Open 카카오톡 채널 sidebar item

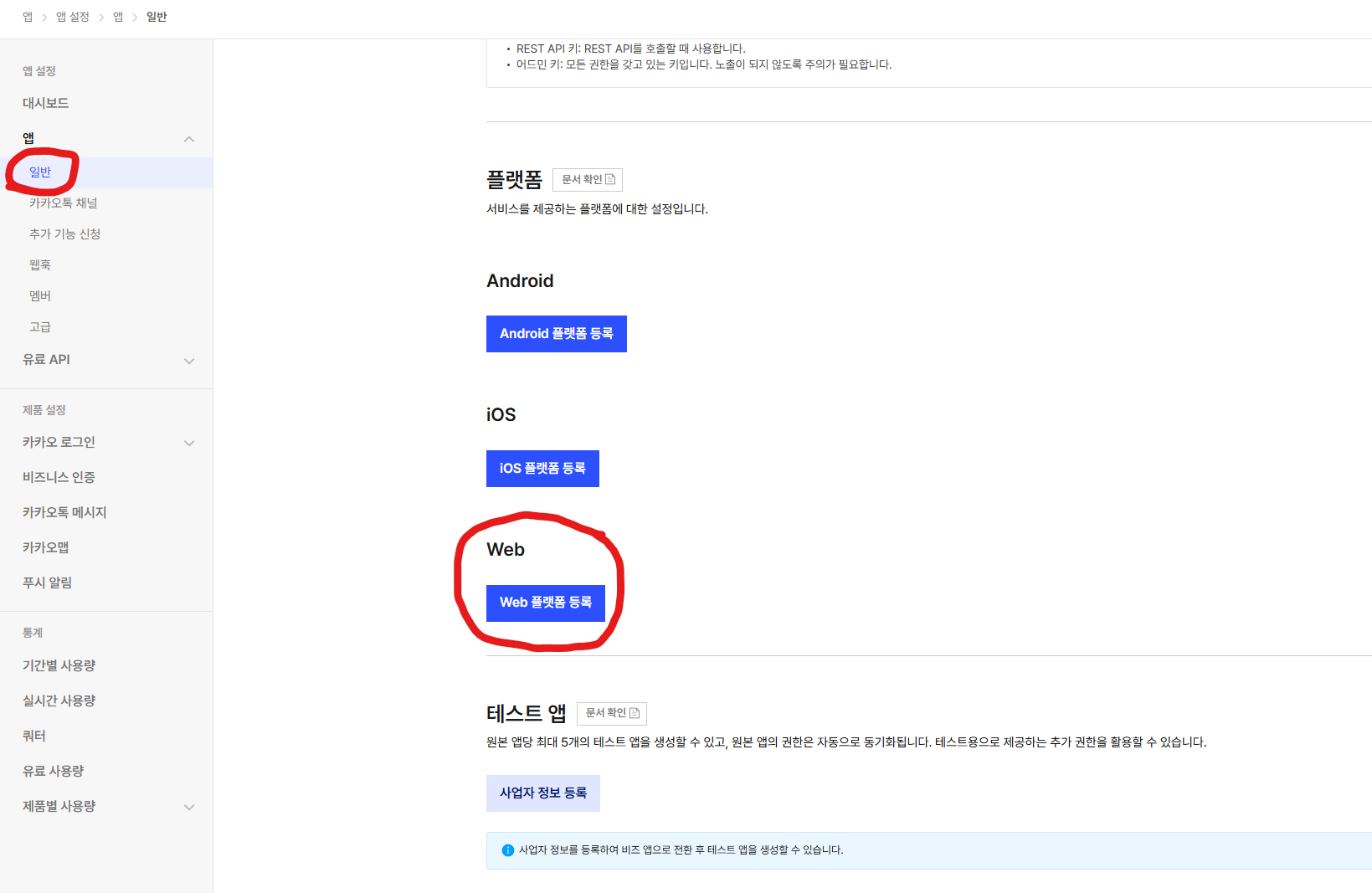click(64, 203)
